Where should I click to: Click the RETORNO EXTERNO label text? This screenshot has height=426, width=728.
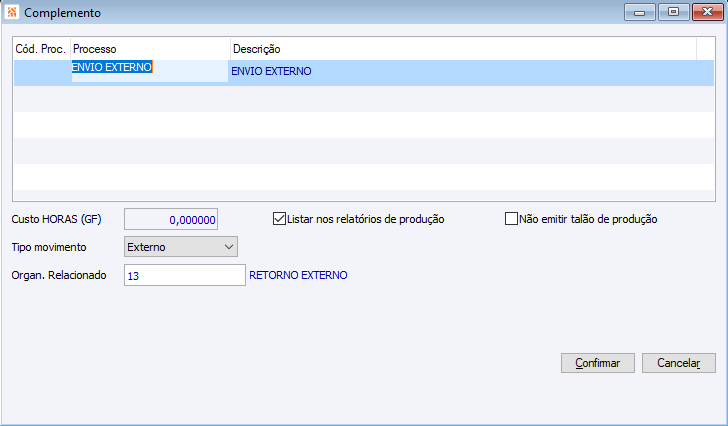click(298, 275)
